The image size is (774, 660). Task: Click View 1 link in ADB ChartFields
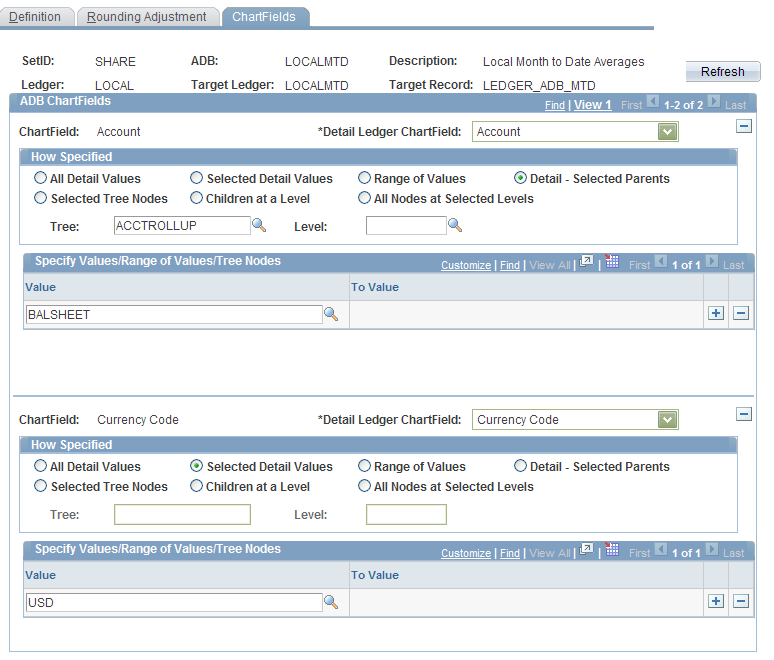coord(592,105)
